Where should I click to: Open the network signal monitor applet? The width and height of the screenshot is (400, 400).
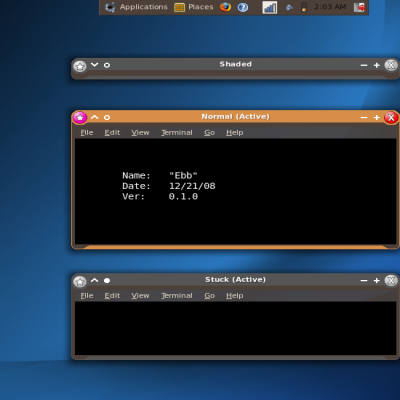pos(270,7)
